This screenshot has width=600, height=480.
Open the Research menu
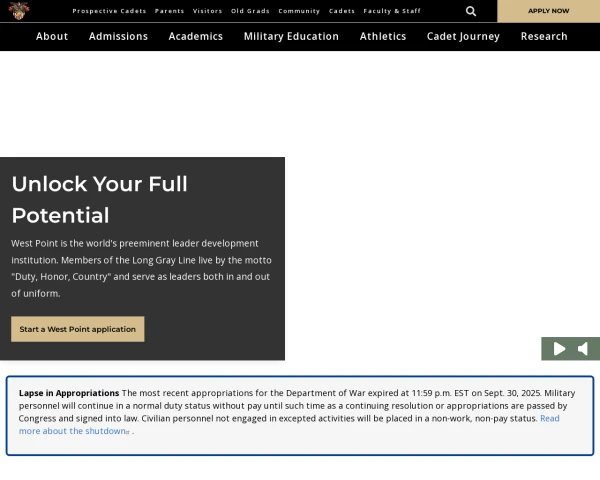click(x=544, y=36)
